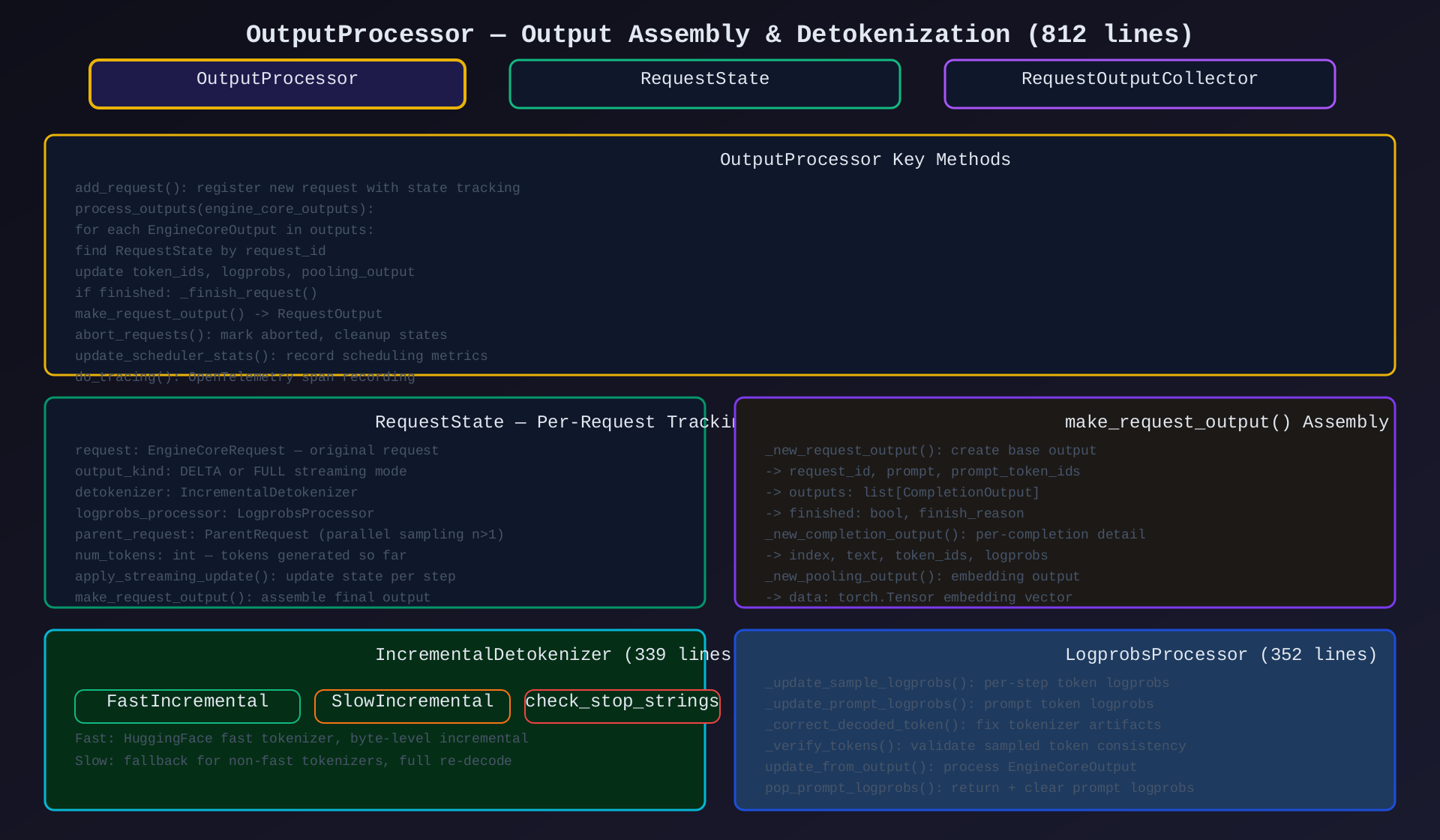
Task: Click the abort_requests() method line
Action: pos(261,335)
